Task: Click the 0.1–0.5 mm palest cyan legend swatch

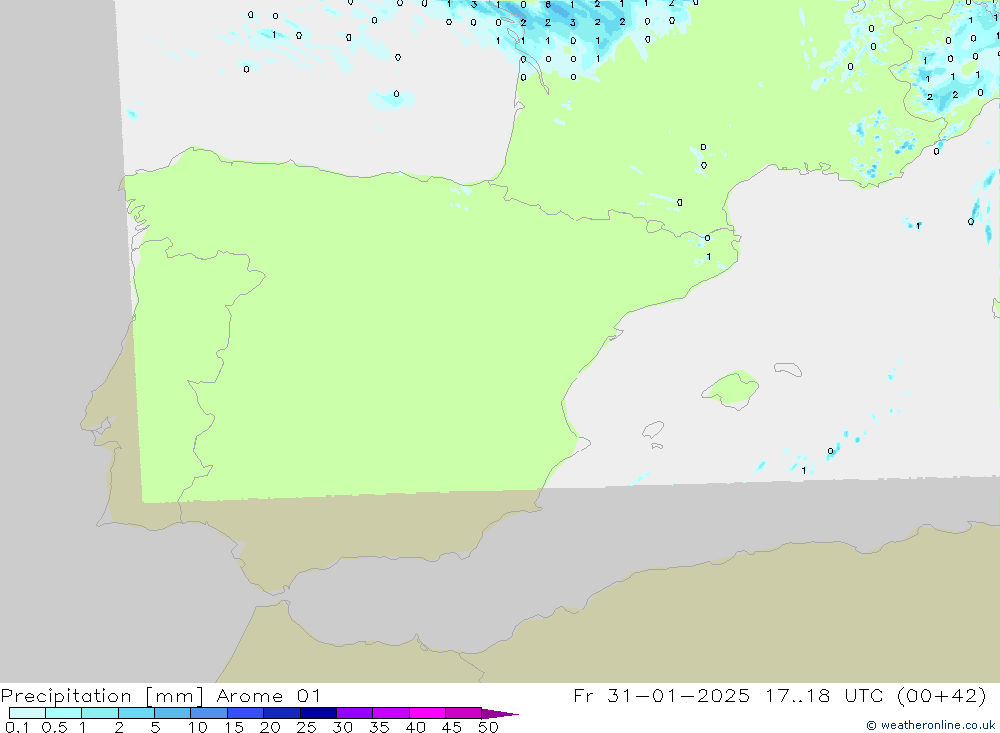Action: tap(27, 713)
